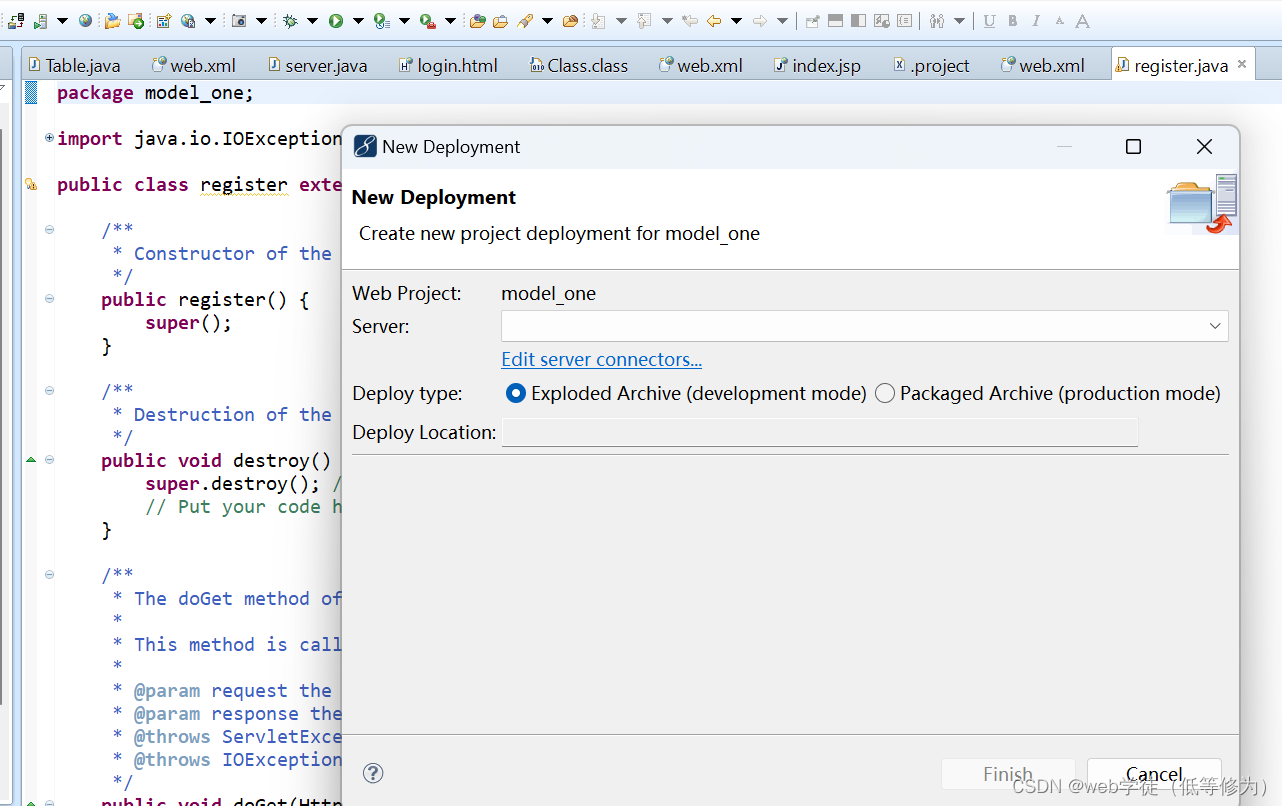
Task: Click the Run with coverage list icon
Action: pyautogui.click(x=382, y=21)
